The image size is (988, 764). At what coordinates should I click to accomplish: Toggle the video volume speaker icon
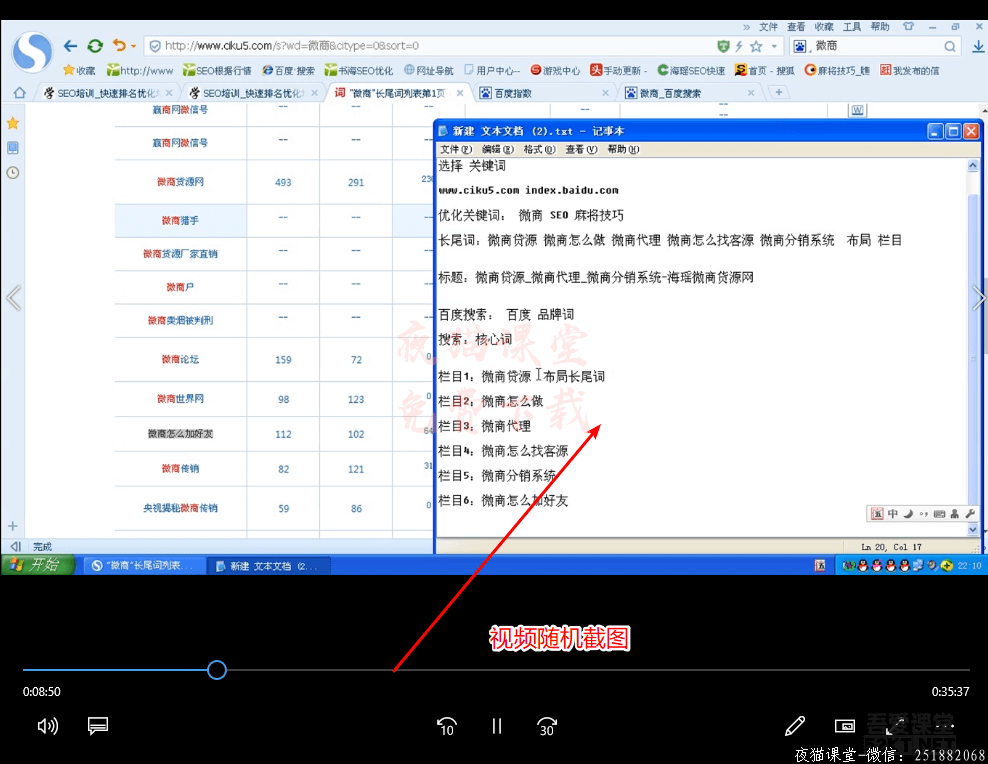tap(47, 726)
